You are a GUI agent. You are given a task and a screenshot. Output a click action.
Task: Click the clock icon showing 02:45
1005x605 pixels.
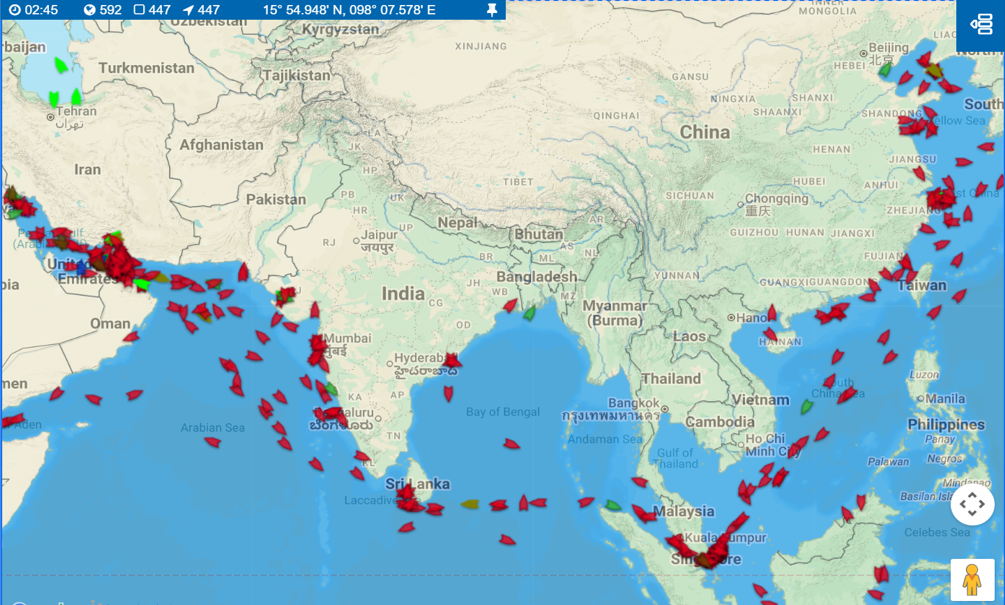tap(15, 10)
